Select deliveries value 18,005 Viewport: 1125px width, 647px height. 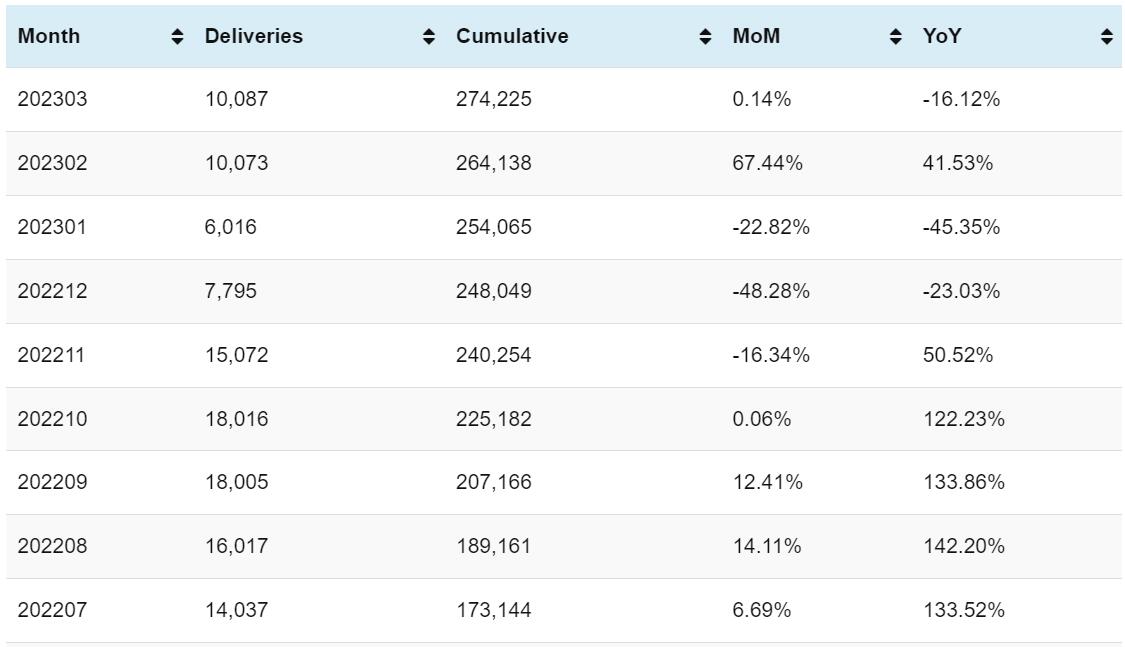tap(237, 482)
